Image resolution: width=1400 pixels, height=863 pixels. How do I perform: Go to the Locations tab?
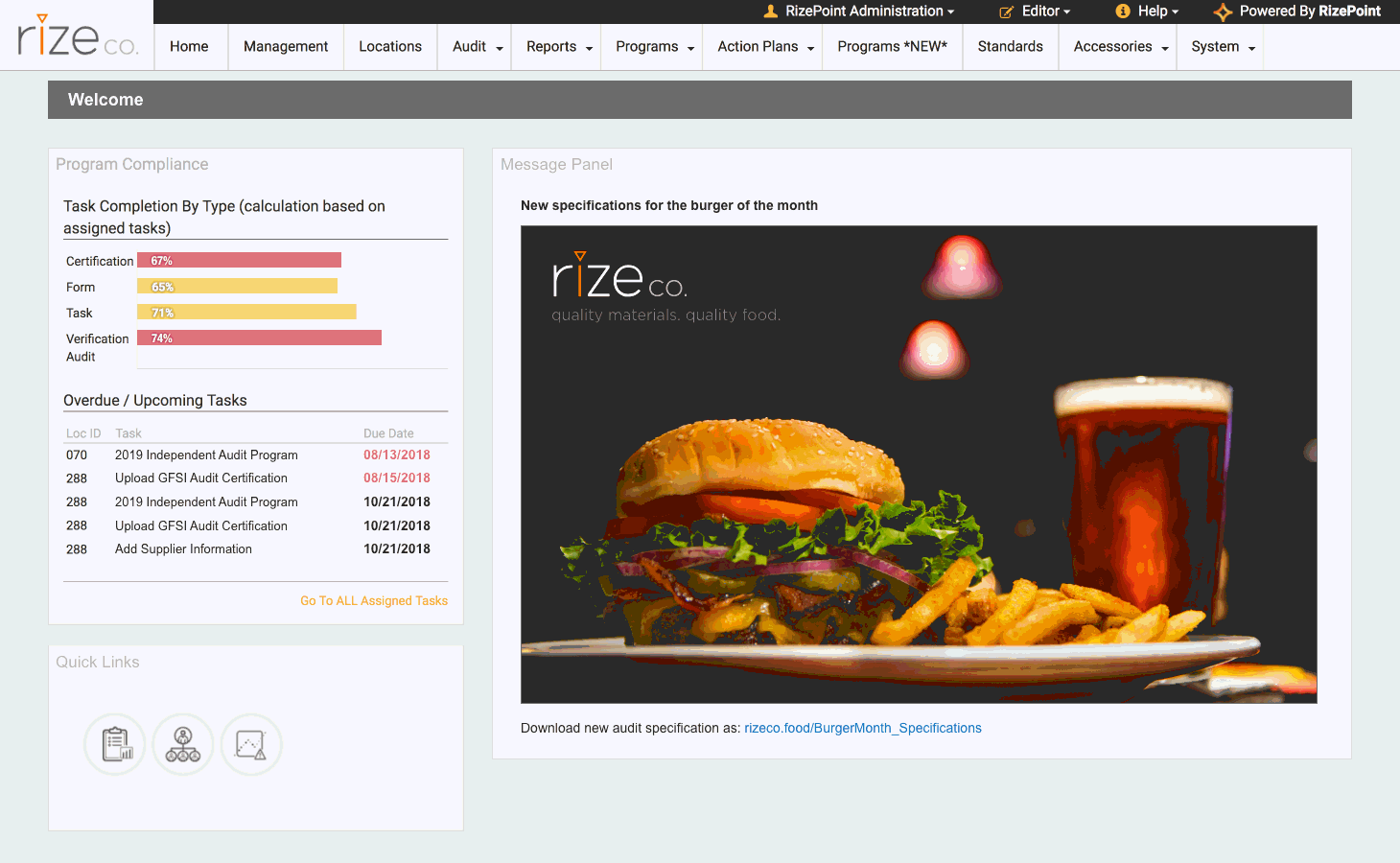click(x=390, y=47)
